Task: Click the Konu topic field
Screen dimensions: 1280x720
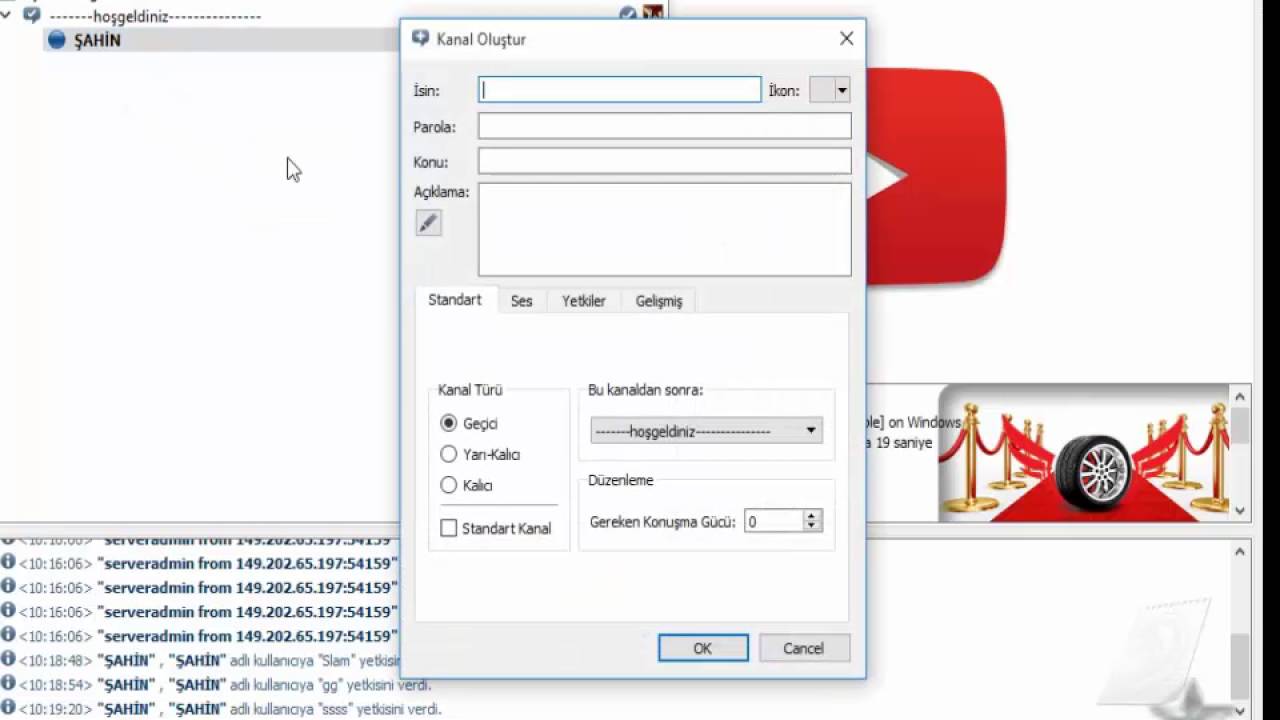Action: (665, 161)
